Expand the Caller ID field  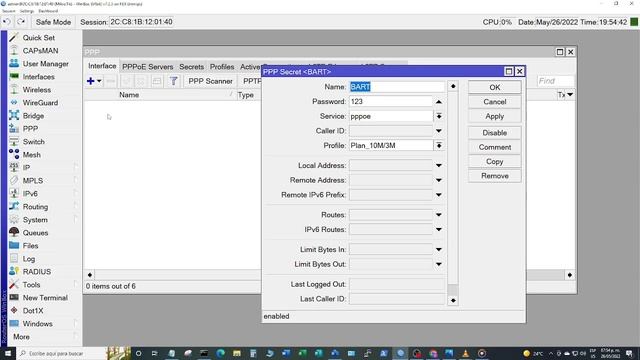tap(439, 131)
